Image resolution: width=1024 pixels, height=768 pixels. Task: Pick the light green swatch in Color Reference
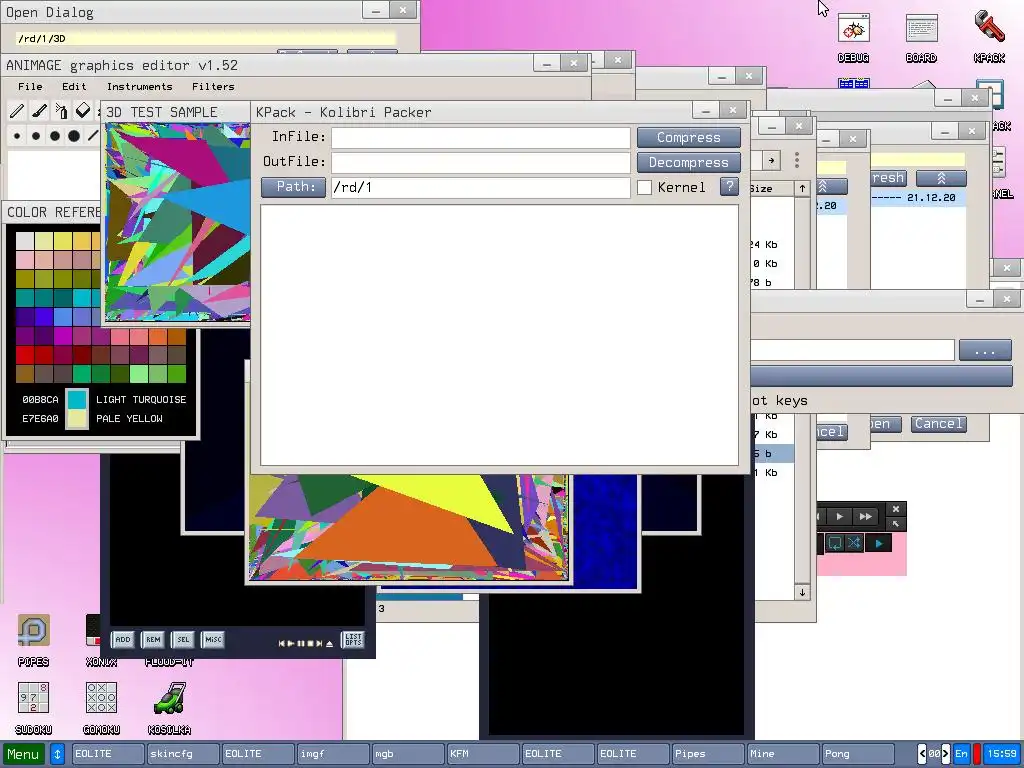(x=139, y=374)
